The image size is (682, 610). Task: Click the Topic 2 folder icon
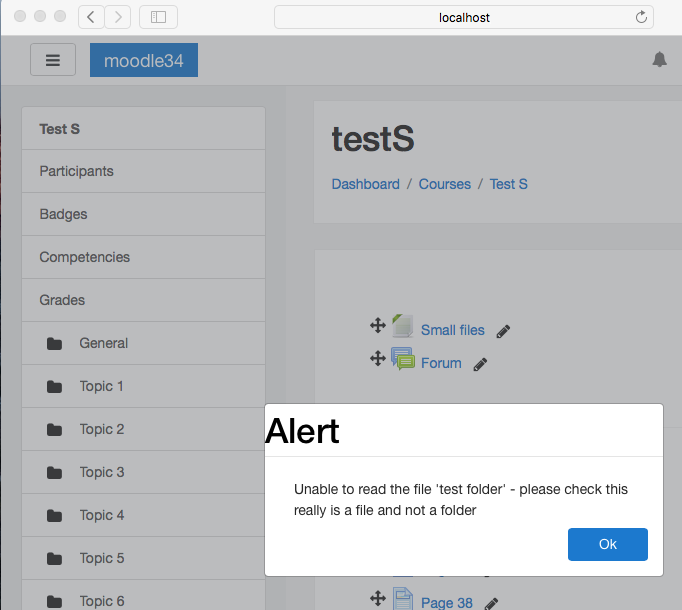[x=54, y=429]
